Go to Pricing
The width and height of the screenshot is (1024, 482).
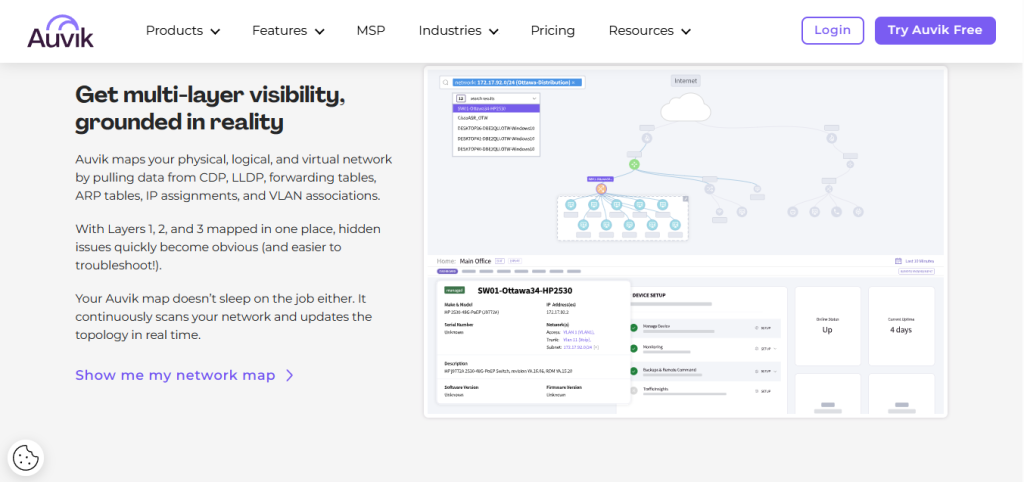pos(552,31)
